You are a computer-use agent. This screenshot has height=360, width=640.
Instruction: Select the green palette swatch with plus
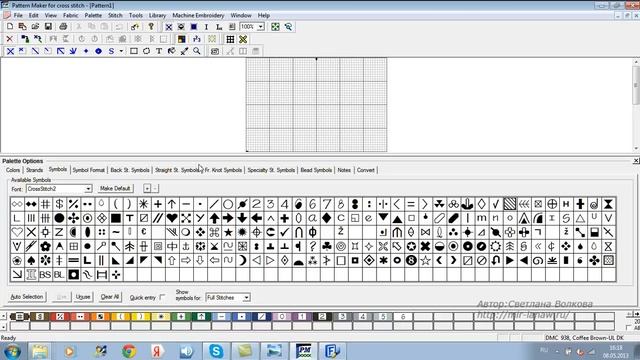click(x=181, y=316)
